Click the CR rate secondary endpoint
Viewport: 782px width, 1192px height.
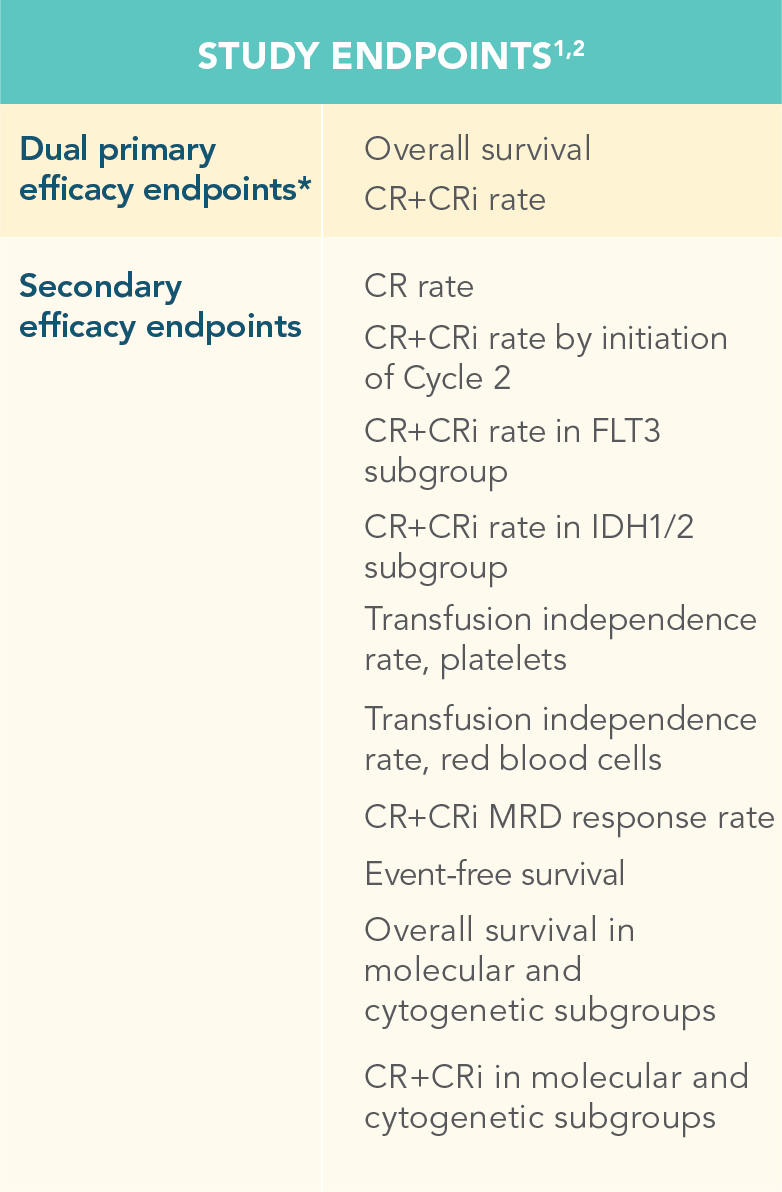click(x=419, y=287)
